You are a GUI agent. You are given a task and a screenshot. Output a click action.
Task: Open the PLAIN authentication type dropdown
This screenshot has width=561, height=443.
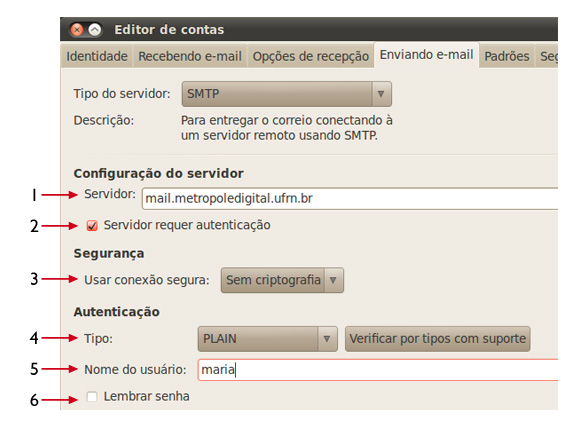tap(268, 339)
